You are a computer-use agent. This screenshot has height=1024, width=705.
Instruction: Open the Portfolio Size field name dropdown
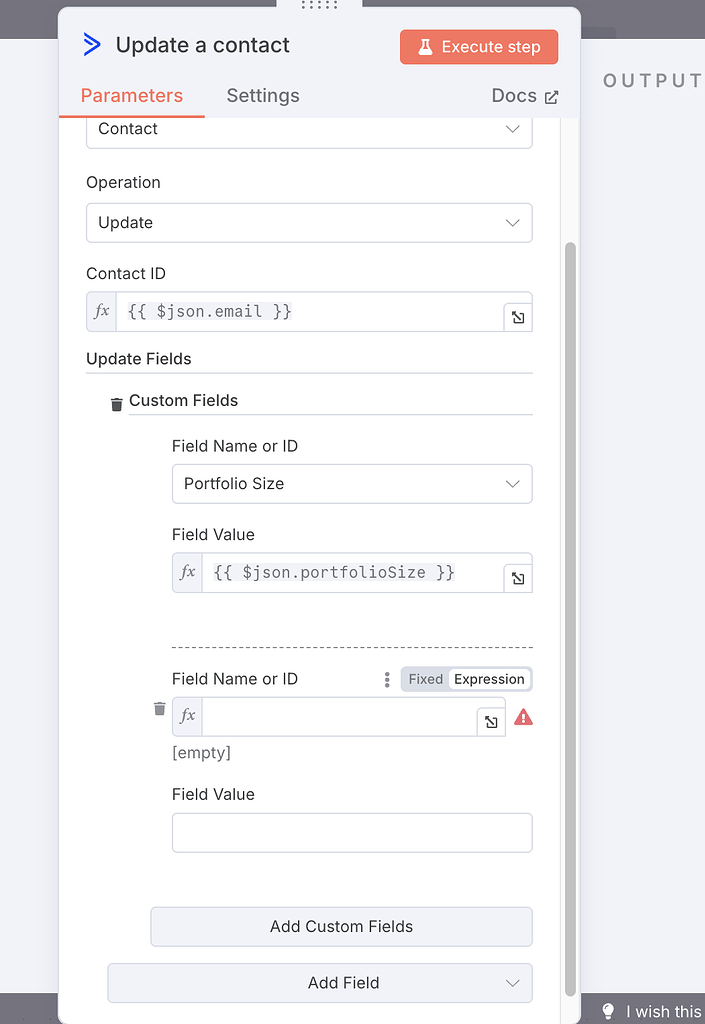[x=351, y=484]
